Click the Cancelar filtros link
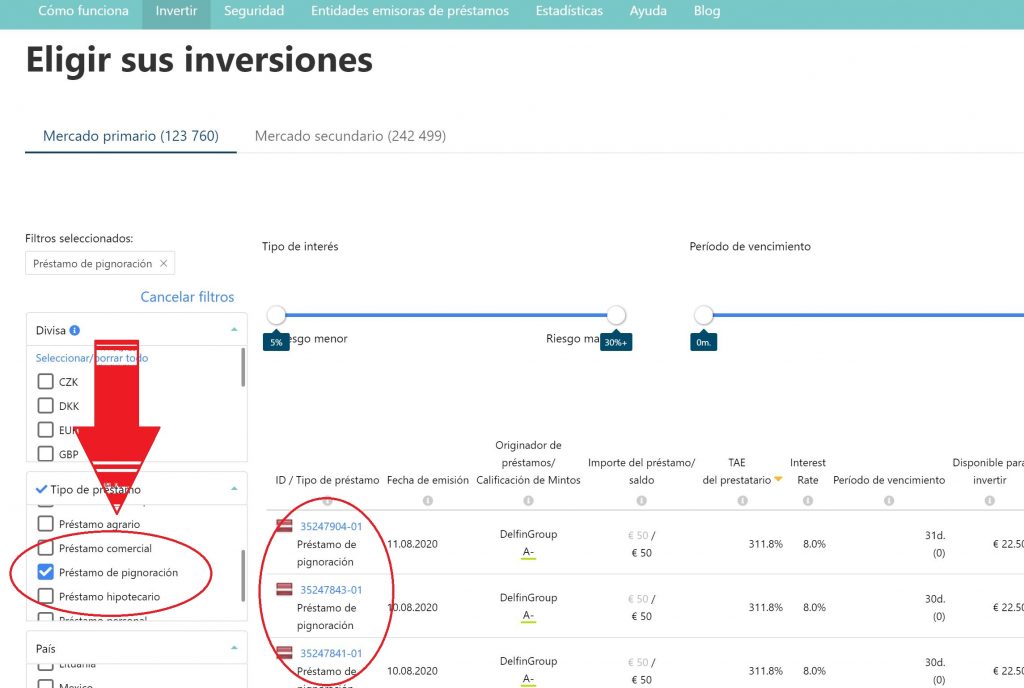 pos(187,297)
